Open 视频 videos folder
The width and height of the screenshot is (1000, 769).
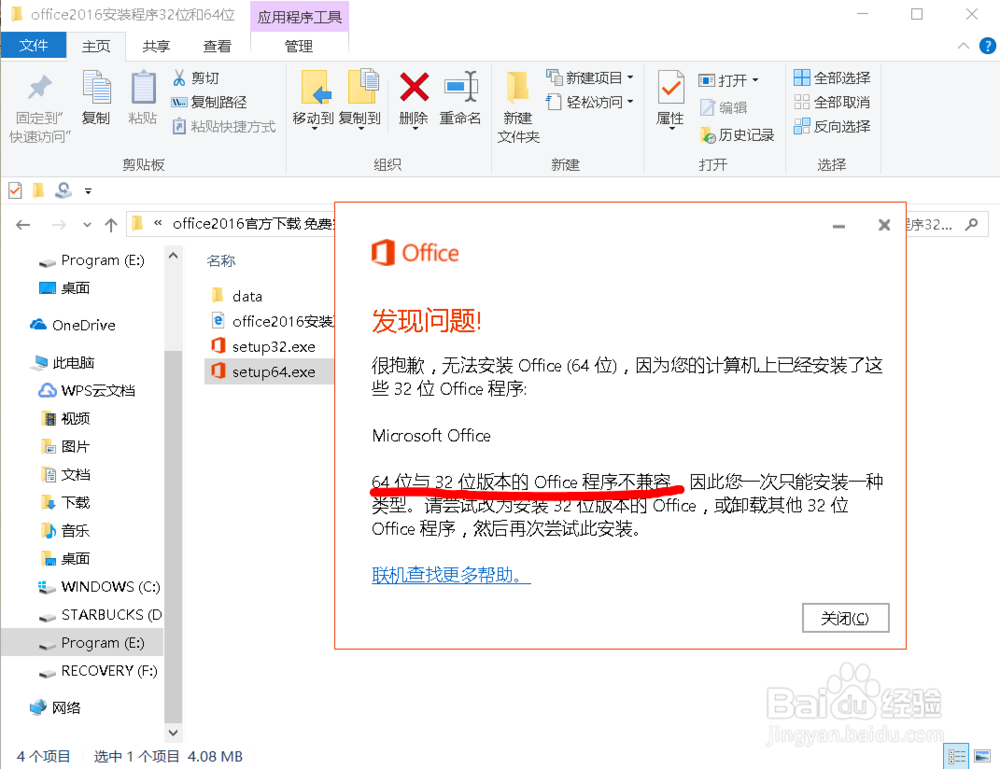[x=66, y=418]
